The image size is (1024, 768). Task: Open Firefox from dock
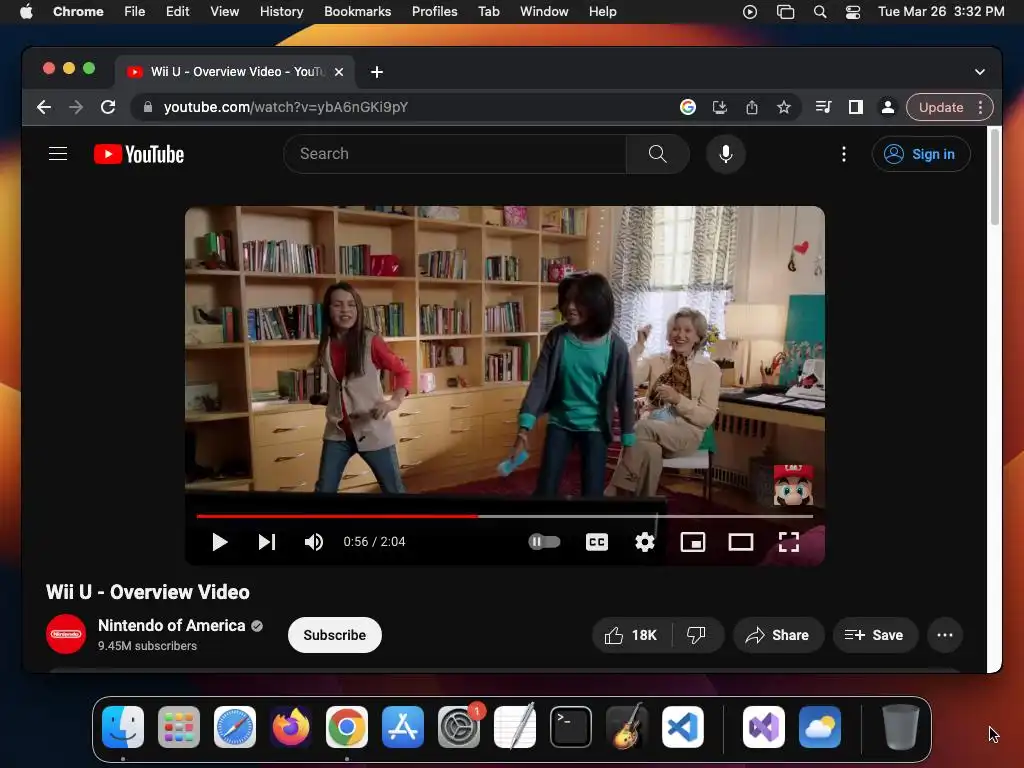(291, 727)
